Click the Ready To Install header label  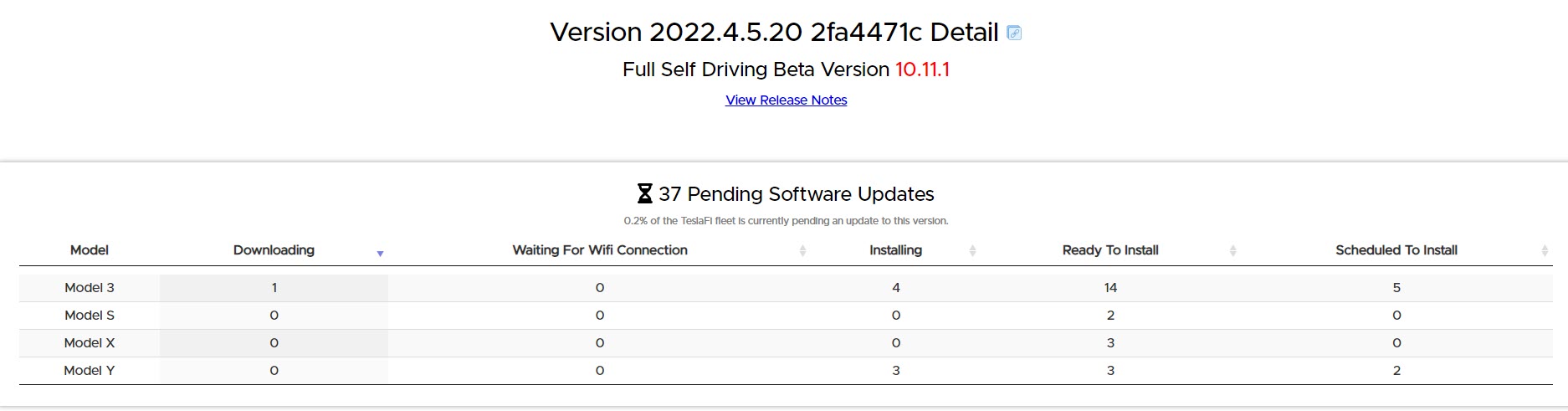click(1109, 249)
